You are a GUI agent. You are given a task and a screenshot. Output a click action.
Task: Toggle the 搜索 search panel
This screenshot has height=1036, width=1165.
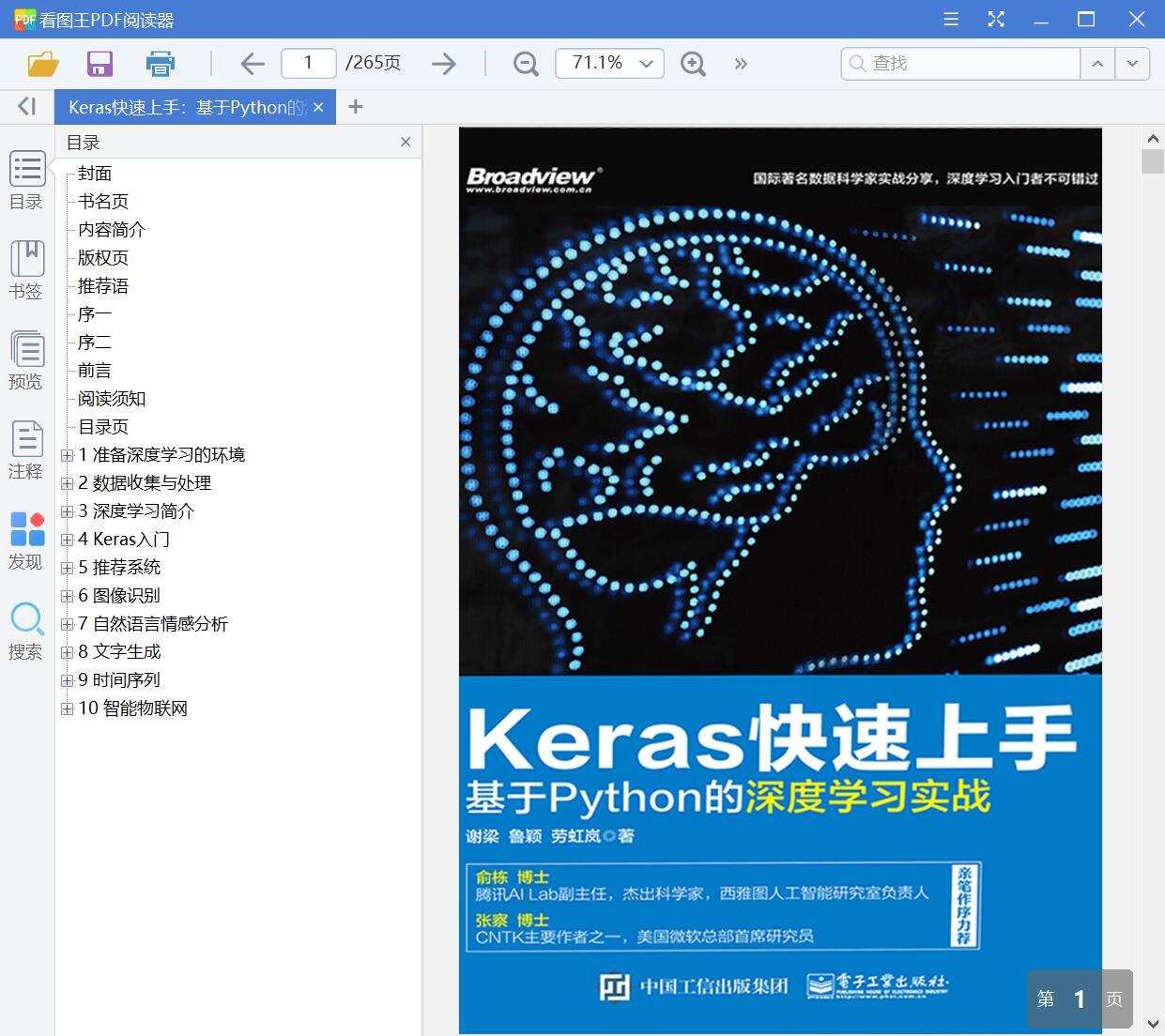[26, 630]
